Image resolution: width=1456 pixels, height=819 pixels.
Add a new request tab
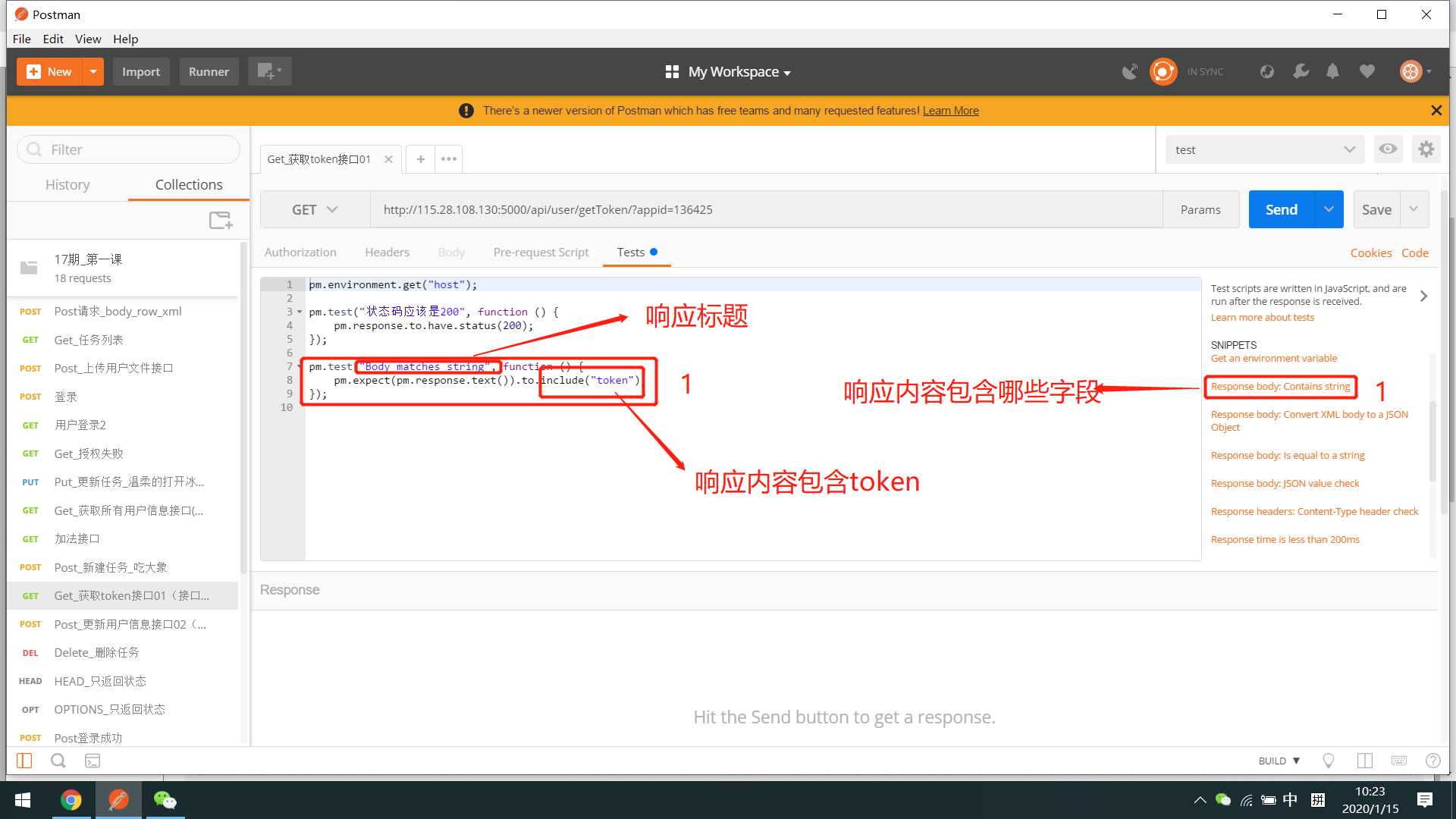(420, 158)
